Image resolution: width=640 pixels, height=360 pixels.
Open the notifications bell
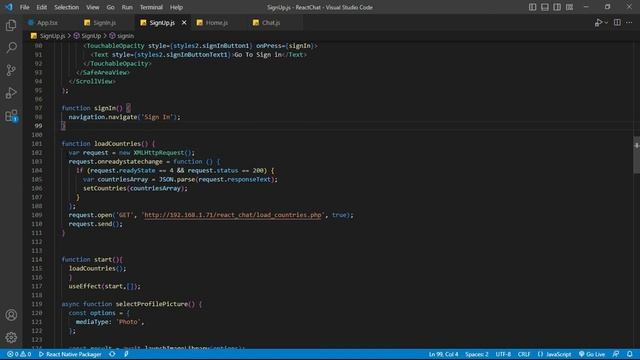(x=630, y=354)
